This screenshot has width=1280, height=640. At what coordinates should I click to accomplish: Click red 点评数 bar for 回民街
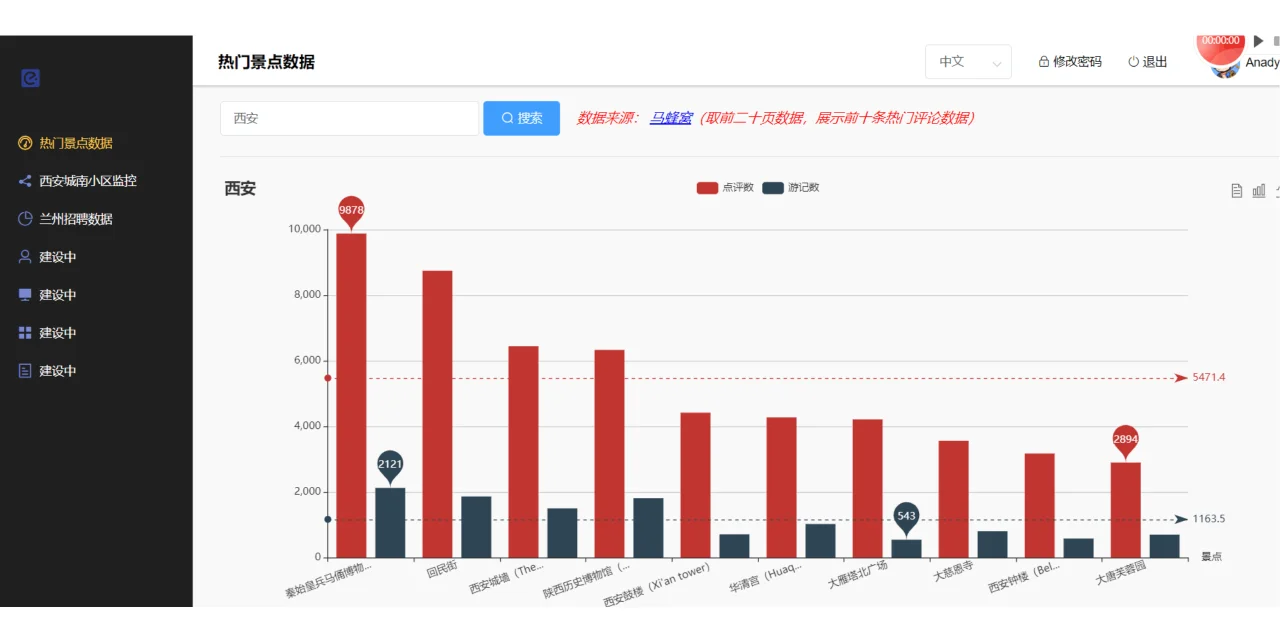tap(437, 414)
